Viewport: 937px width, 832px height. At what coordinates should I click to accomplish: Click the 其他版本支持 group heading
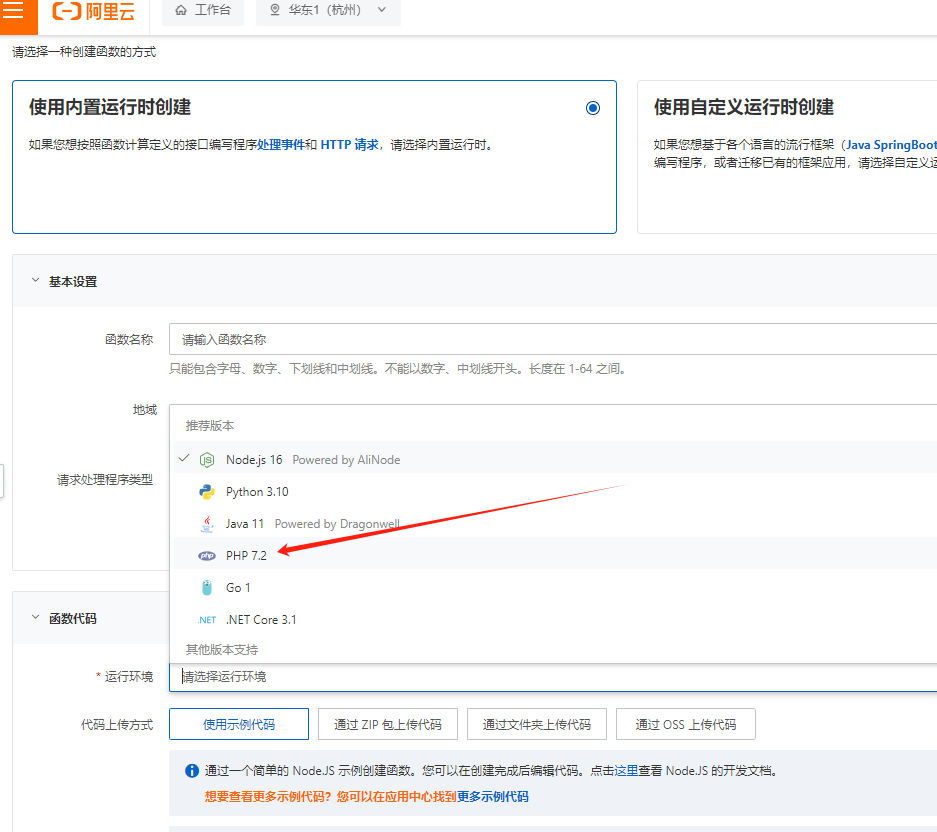(x=222, y=650)
